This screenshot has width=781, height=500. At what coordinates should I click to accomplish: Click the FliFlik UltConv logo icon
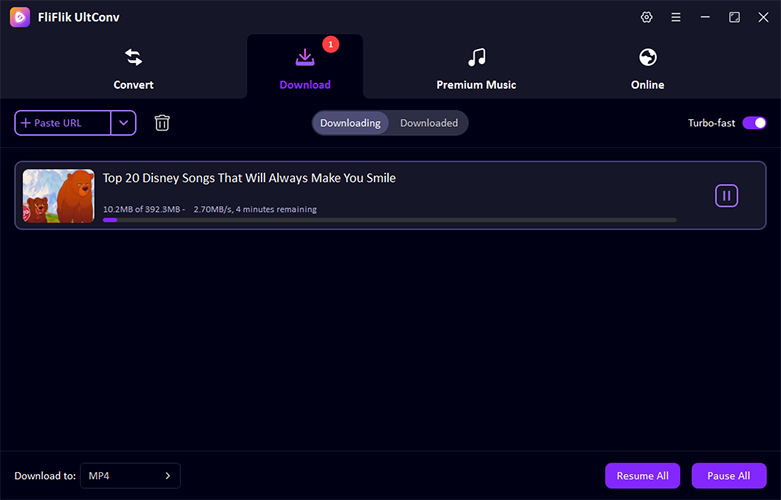[x=20, y=17]
